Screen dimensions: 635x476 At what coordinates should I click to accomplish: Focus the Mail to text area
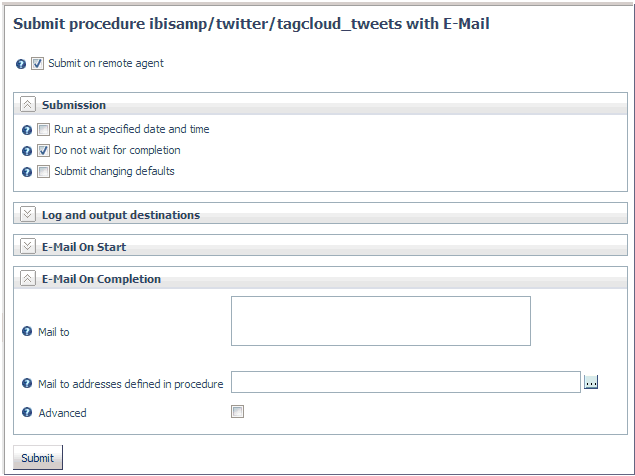point(381,321)
